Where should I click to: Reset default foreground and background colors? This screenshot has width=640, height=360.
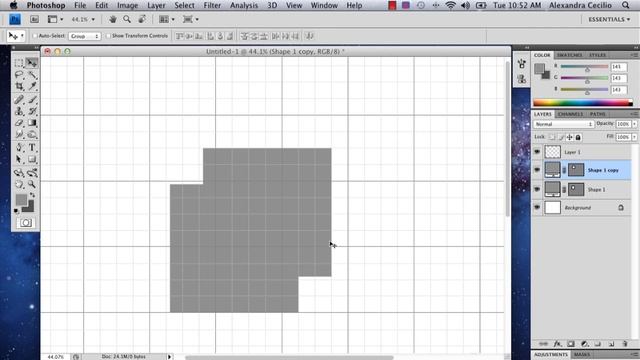click(16, 211)
